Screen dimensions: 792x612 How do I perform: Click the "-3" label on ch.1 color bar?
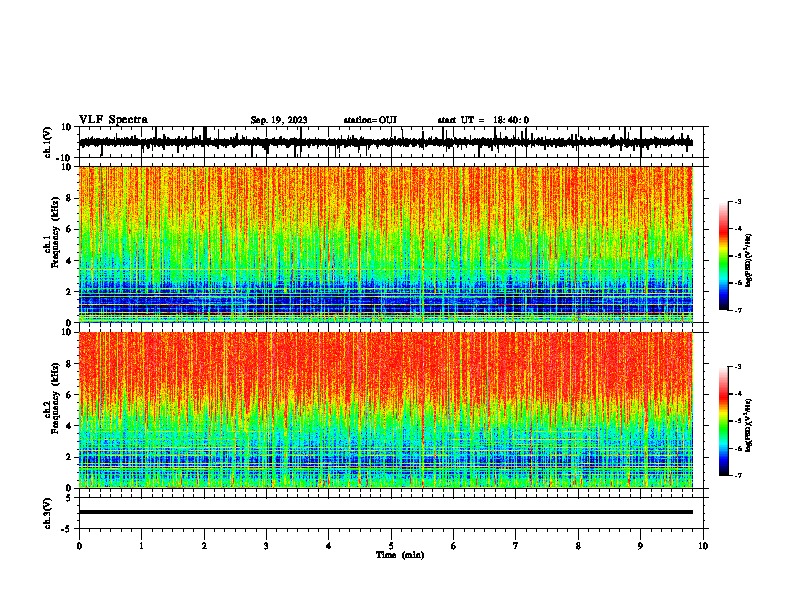(x=737, y=201)
